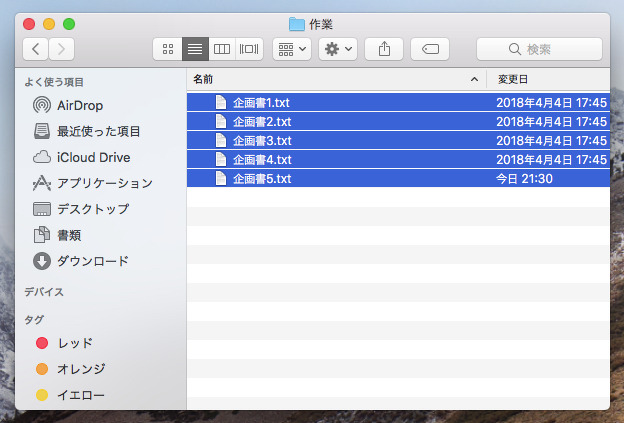Open the gear action menu
This screenshot has width=624, height=423.
pyautogui.click(x=337, y=48)
